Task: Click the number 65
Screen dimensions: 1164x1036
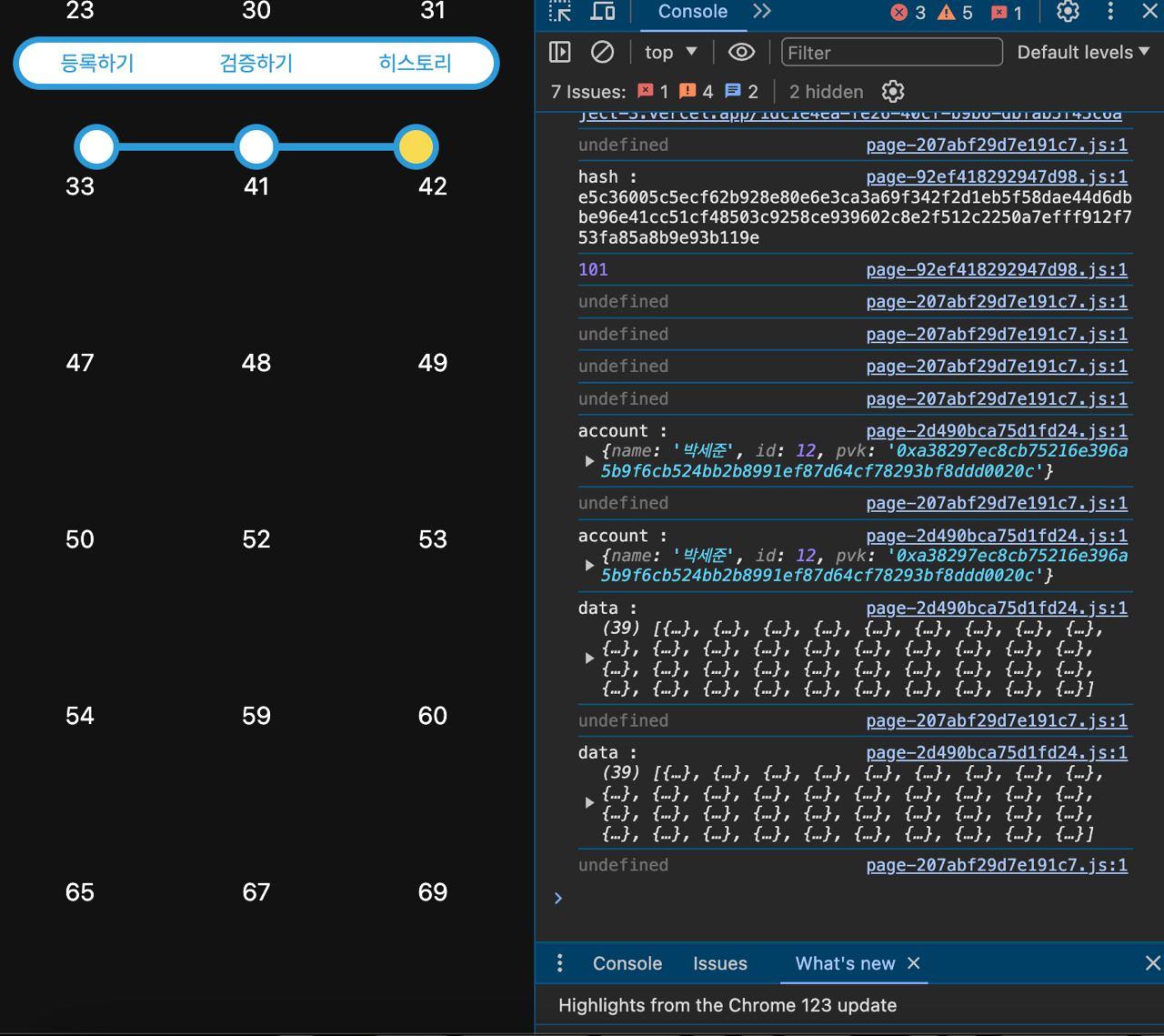Action: (x=80, y=892)
